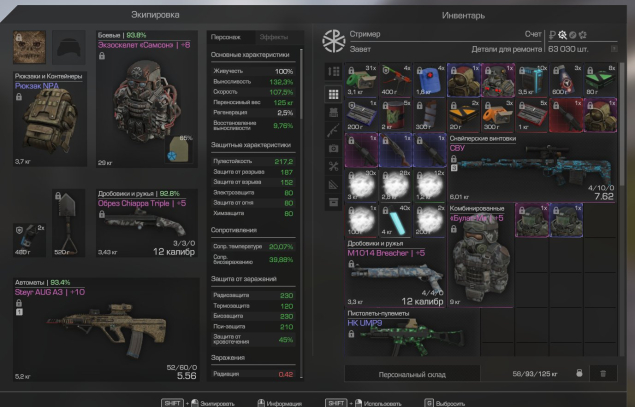Screen dimensions: 635x407
Task: Select the mask item in top-left equipment slot
Action: [x=29, y=47]
